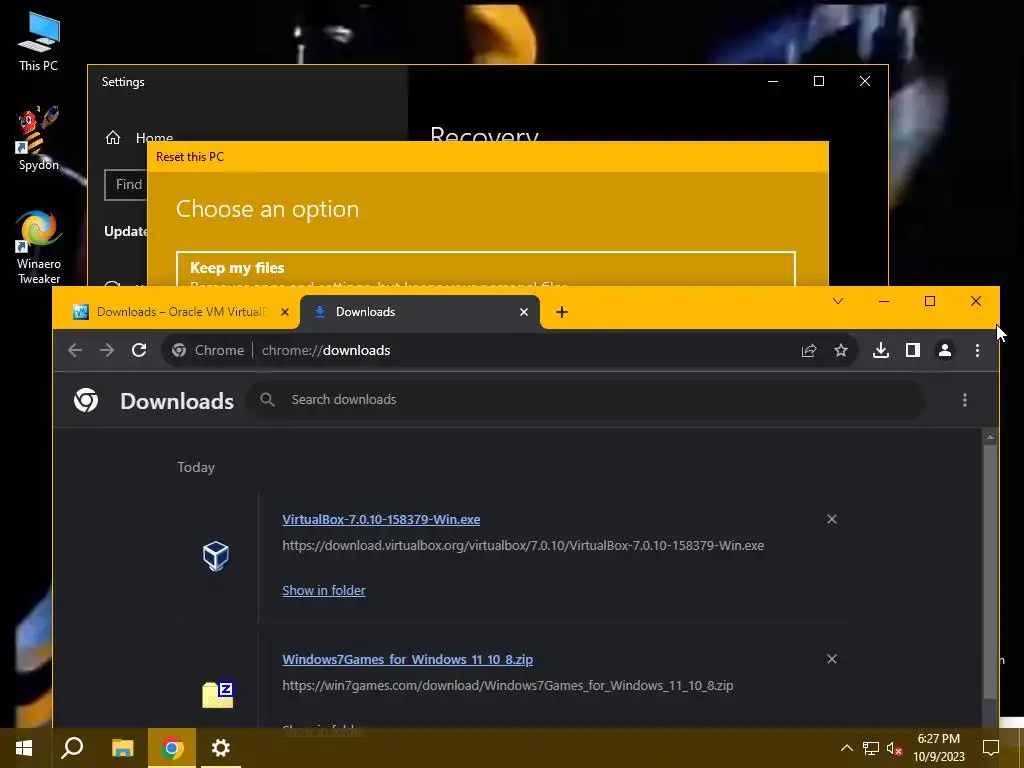Click share this page icon in address bar
The image size is (1024, 768).
coord(809,351)
